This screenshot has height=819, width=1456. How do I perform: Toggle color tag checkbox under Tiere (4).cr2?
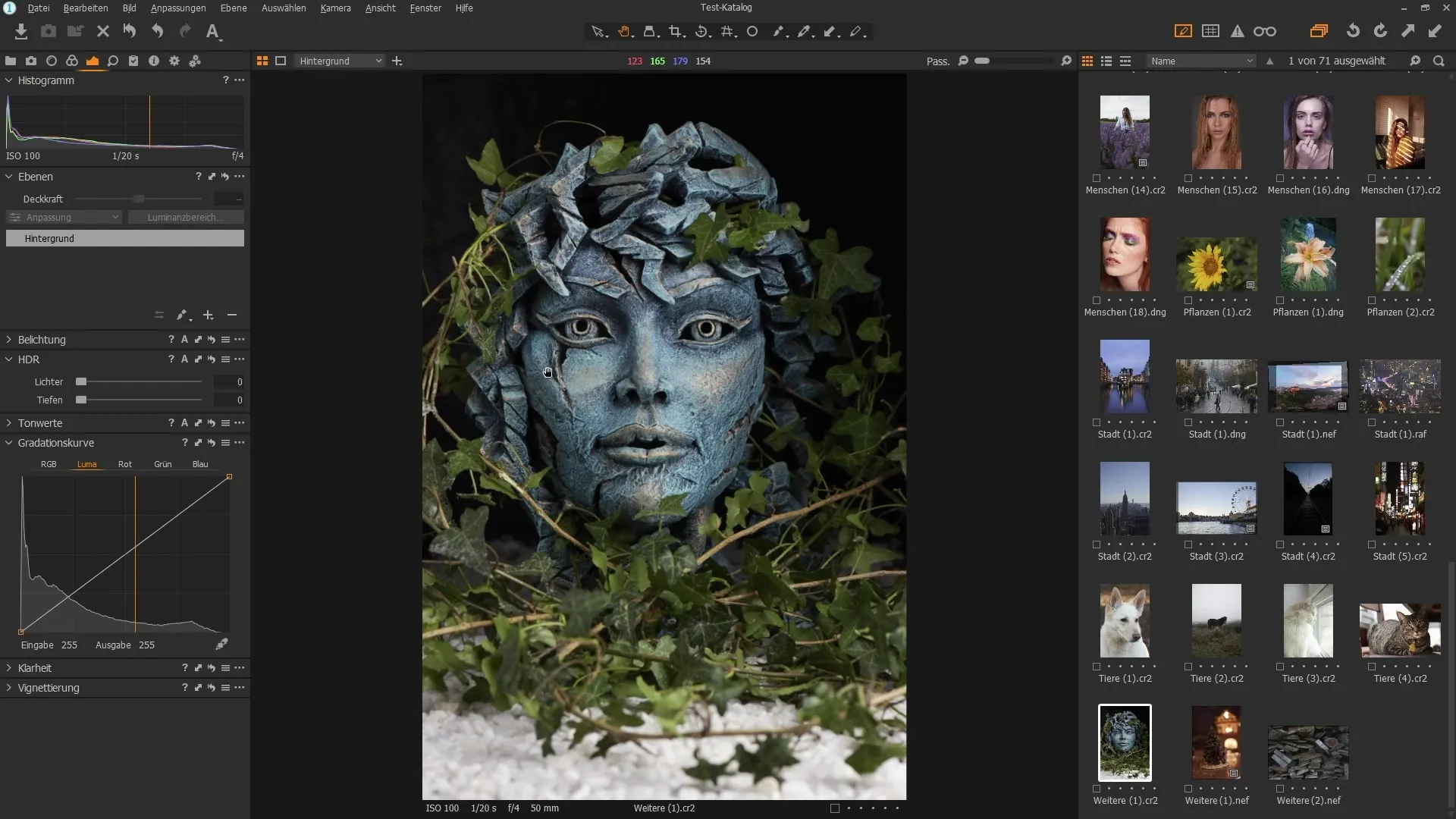point(1372,667)
